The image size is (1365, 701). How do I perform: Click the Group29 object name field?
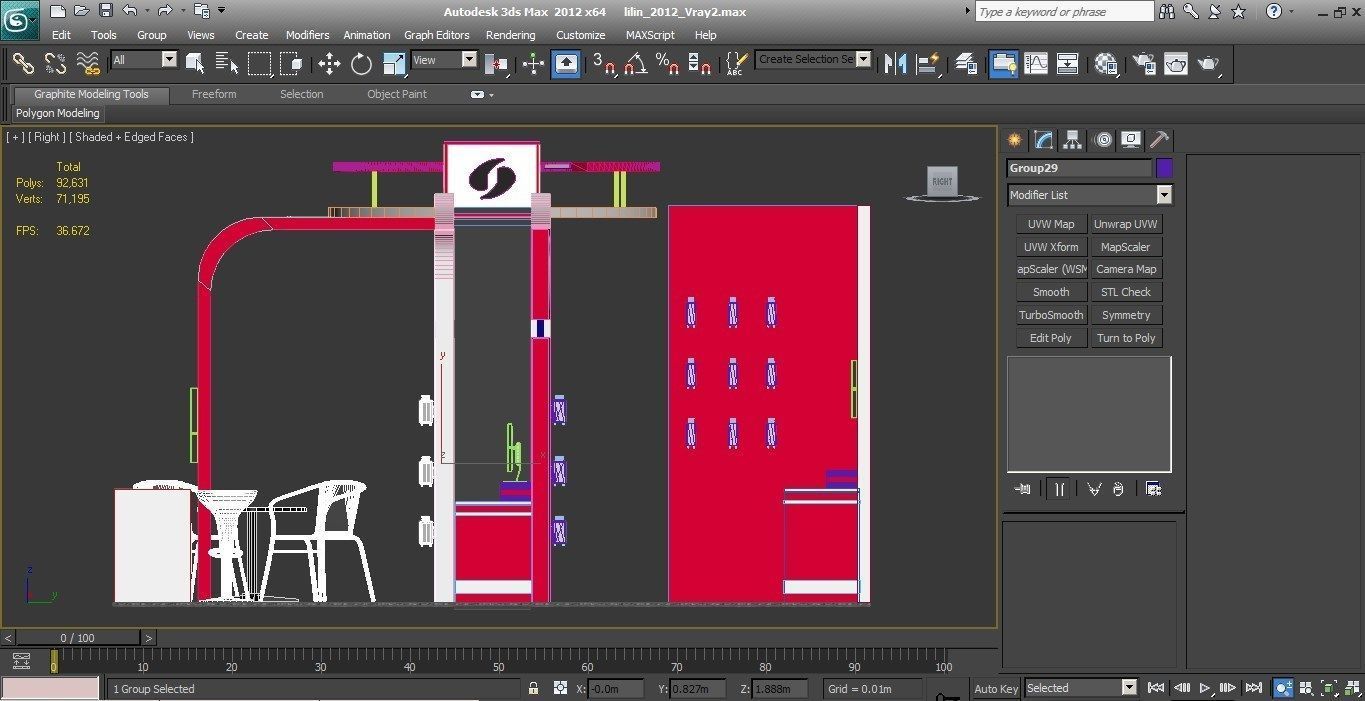coord(1079,168)
